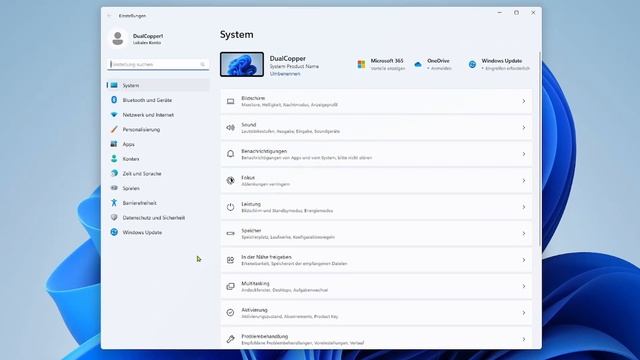The image size is (640, 360).
Task: Click the Umbenennen link
Action: pyautogui.click(x=285, y=74)
